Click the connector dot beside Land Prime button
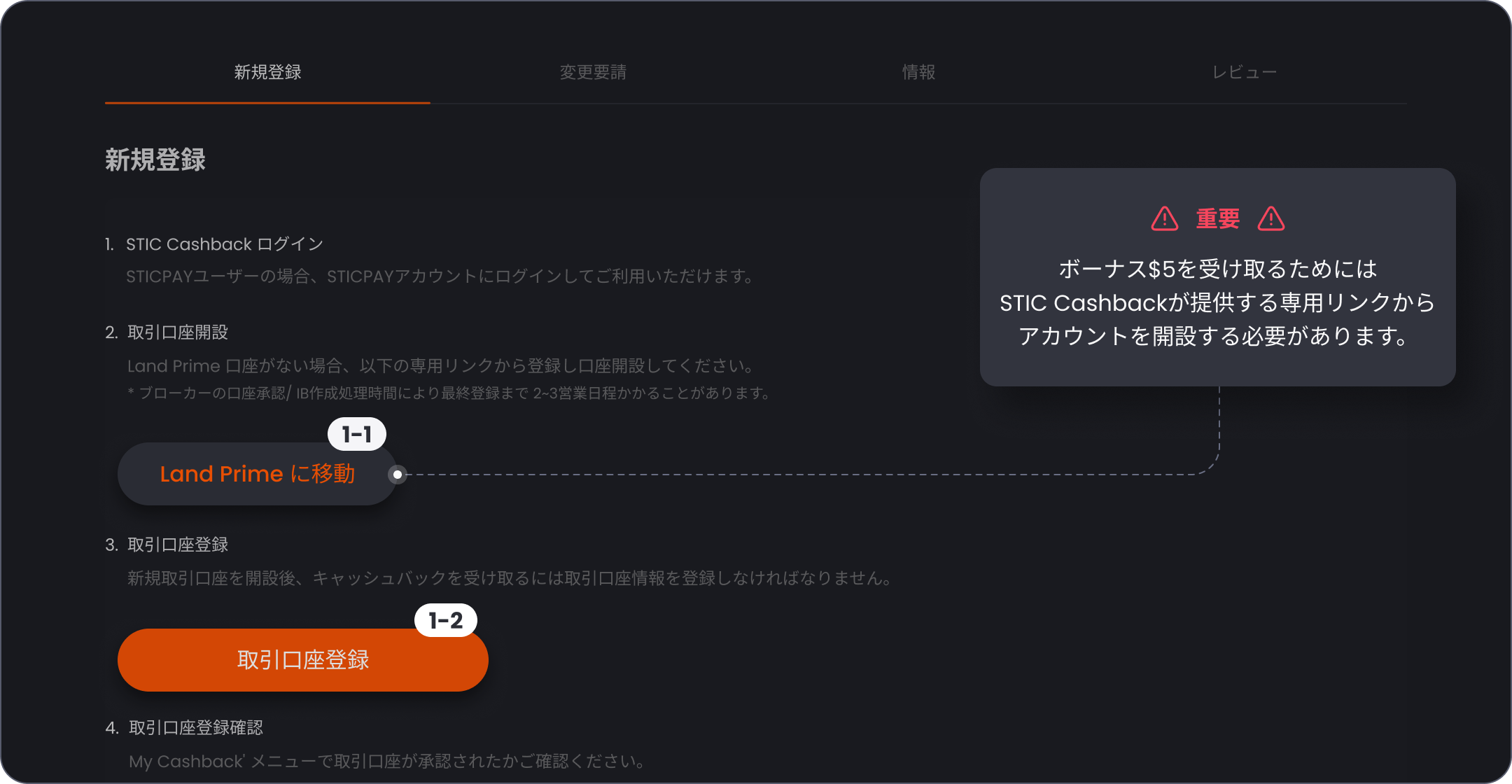 (x=397, y=475)
